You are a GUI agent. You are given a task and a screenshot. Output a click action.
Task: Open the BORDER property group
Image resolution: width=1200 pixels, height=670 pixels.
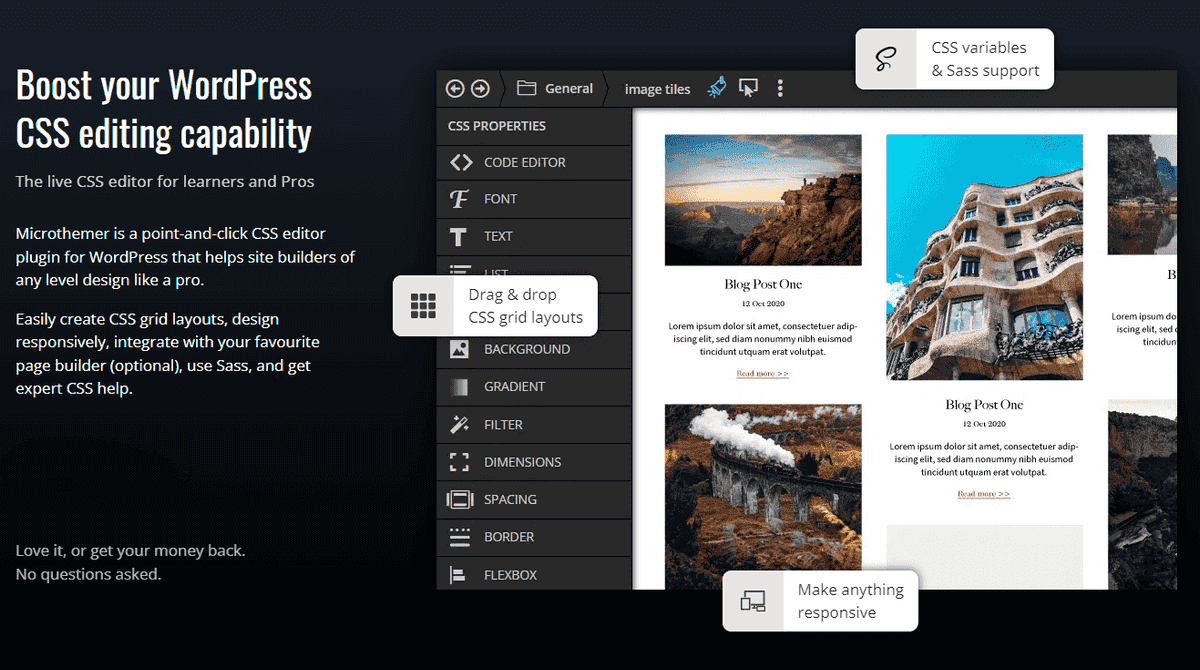click(x=534, y=537)
